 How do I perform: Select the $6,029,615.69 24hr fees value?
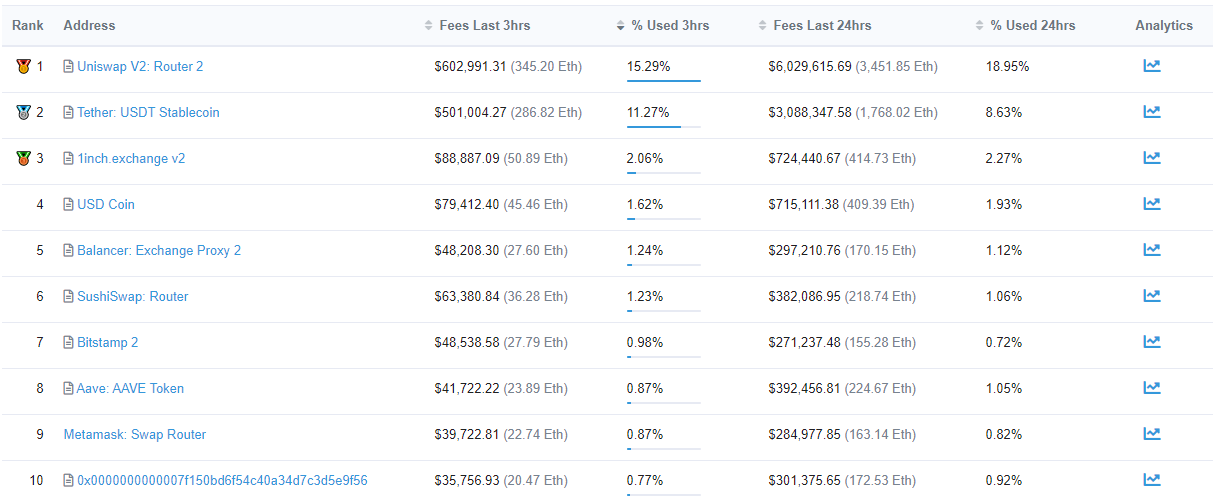point(810,67)
